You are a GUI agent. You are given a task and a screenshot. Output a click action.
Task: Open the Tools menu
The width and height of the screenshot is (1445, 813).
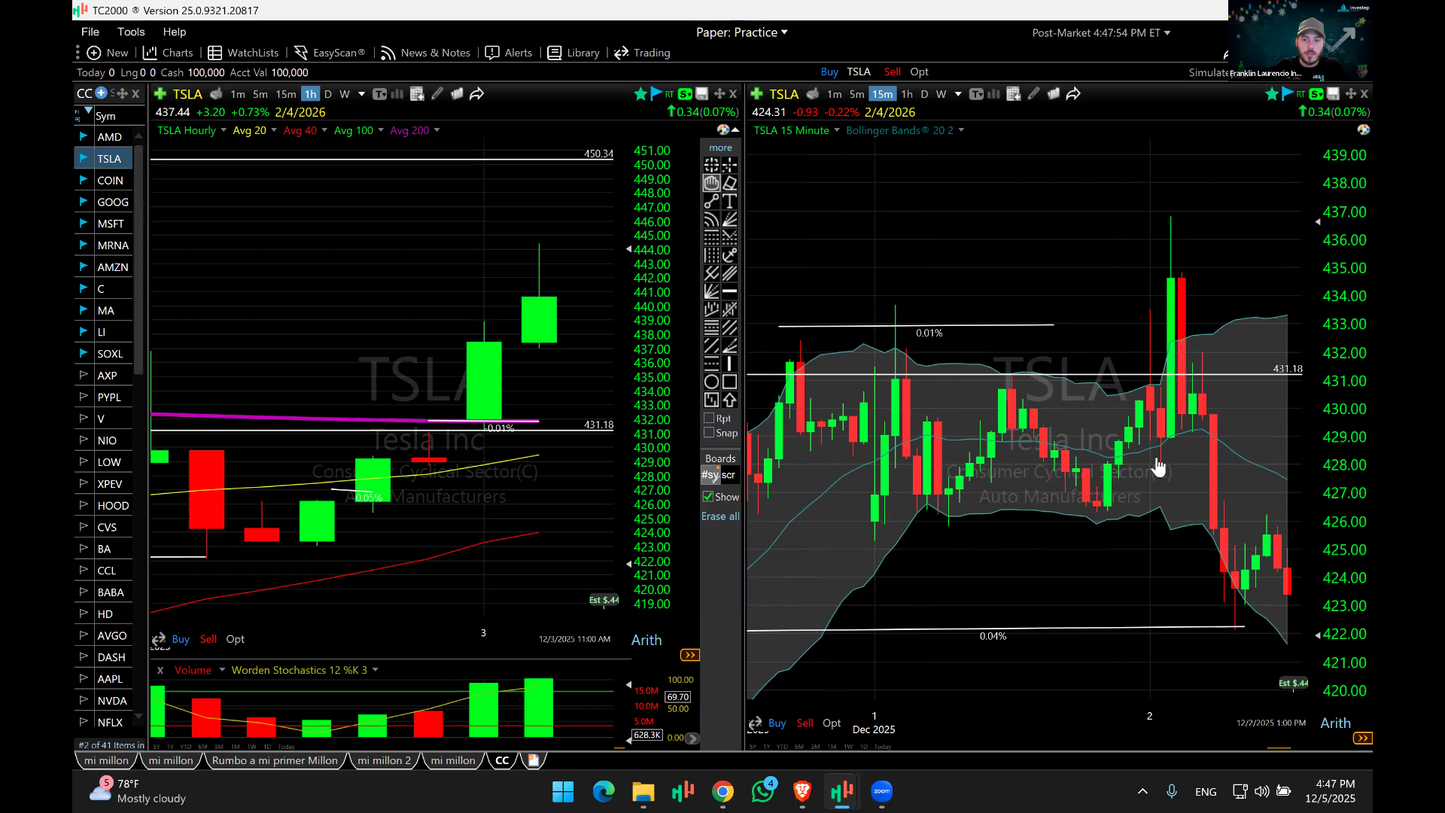pyautogui.click(x=130, y=31)
